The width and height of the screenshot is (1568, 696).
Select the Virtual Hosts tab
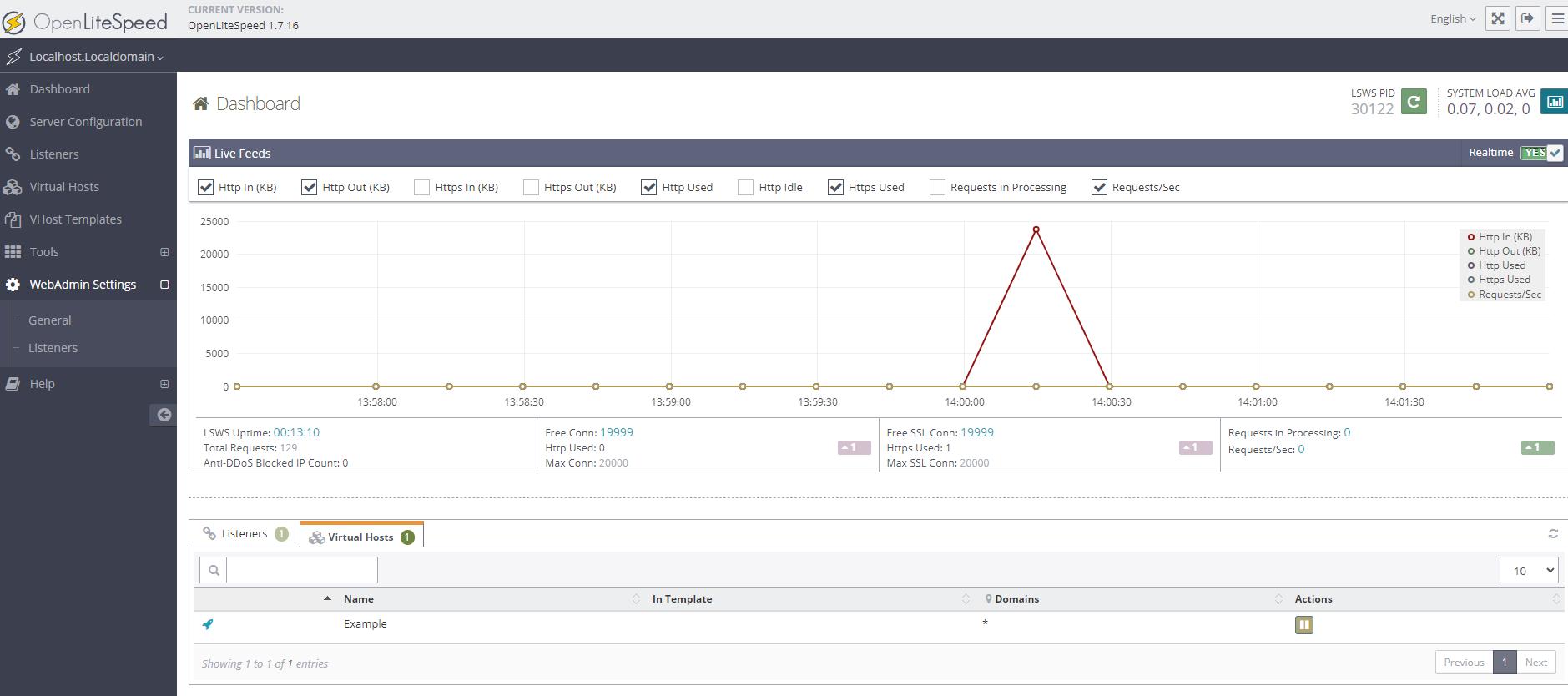(361, 537)
